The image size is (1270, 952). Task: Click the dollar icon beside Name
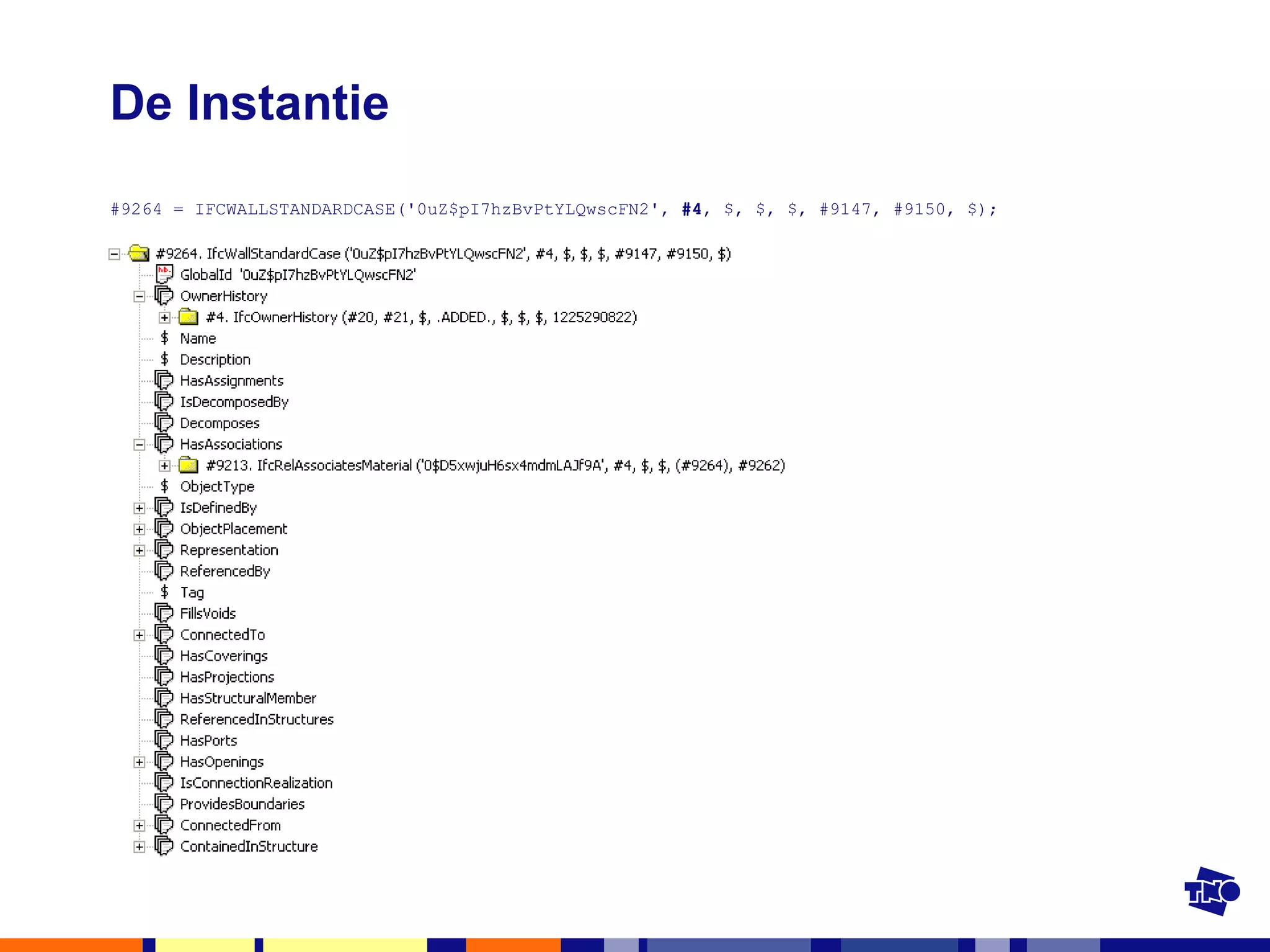click(x=164, y=338)
